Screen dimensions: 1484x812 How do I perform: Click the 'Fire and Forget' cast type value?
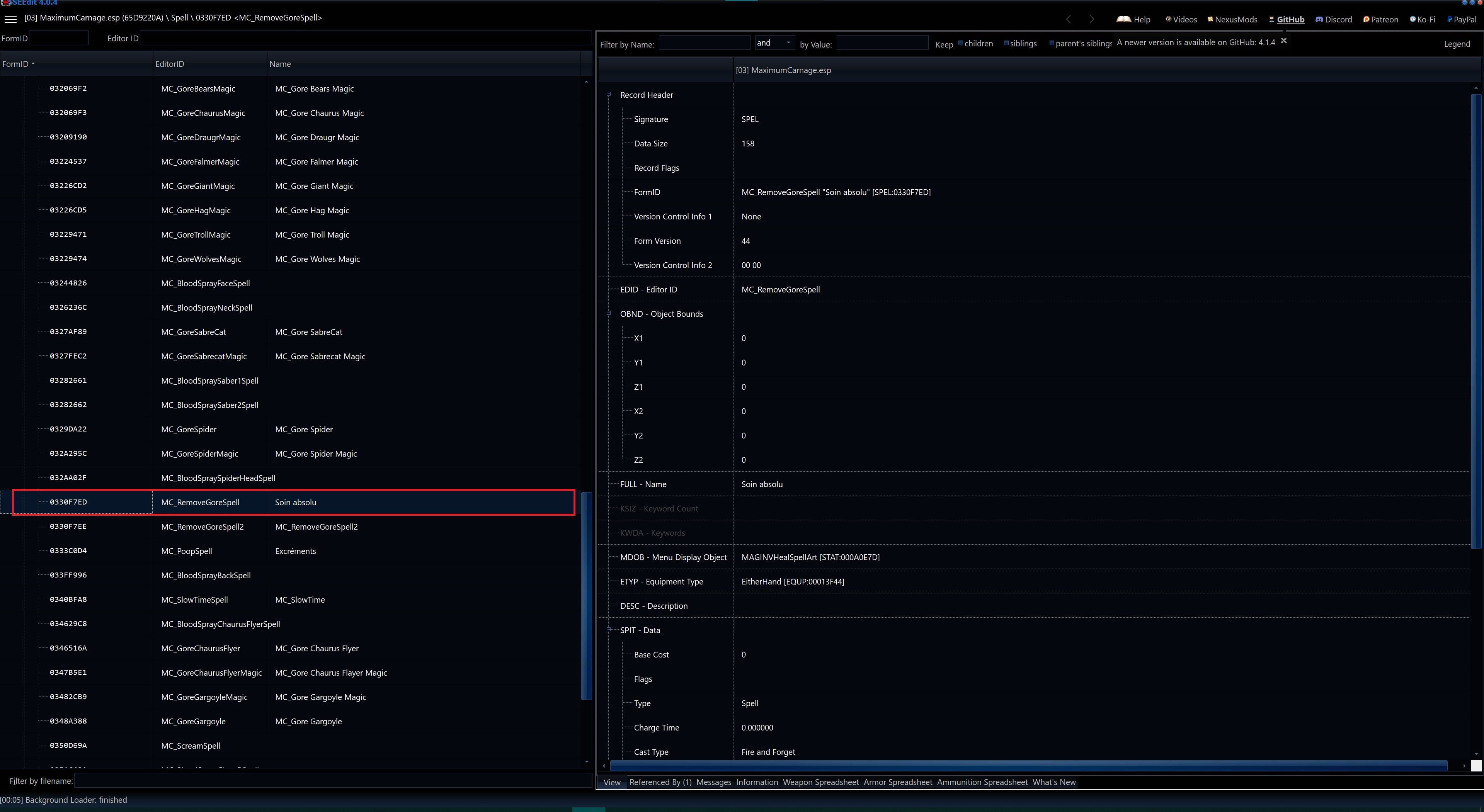[768, 751]
